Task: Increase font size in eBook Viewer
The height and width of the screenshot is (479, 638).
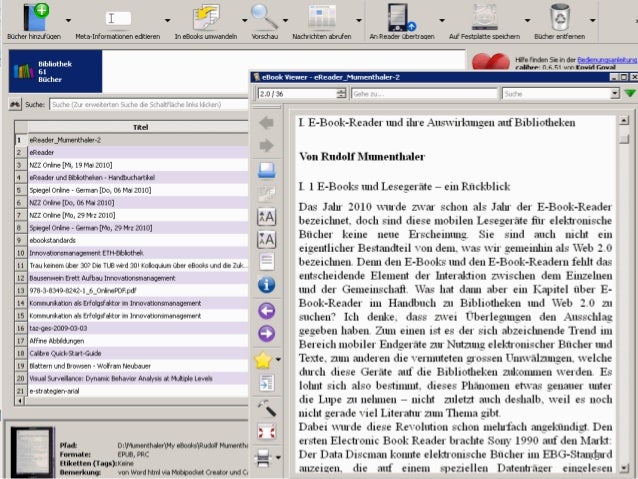Action: pos(267,217)
